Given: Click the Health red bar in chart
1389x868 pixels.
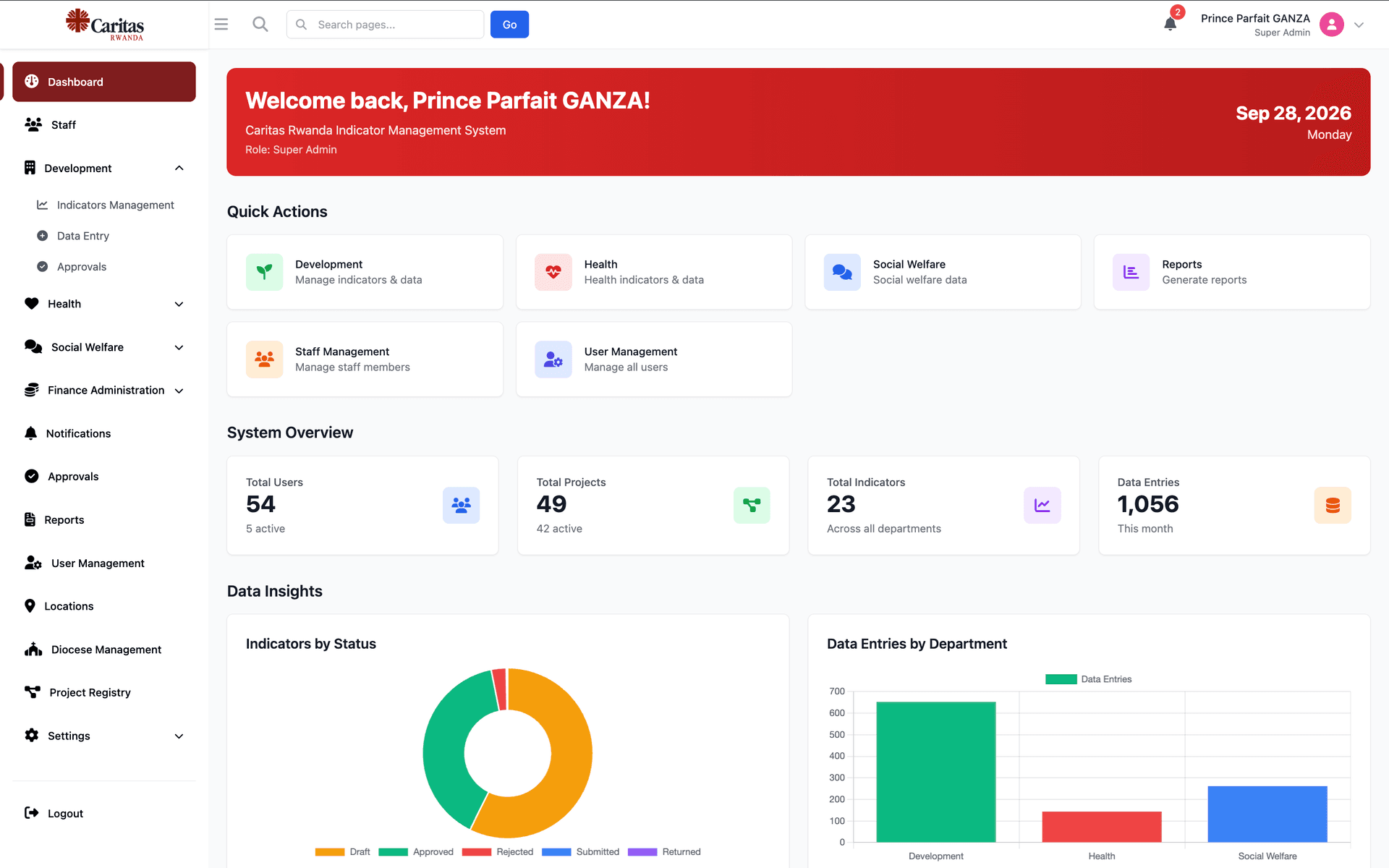Looking at the screenshot, I should click(x=1102, y=827).
